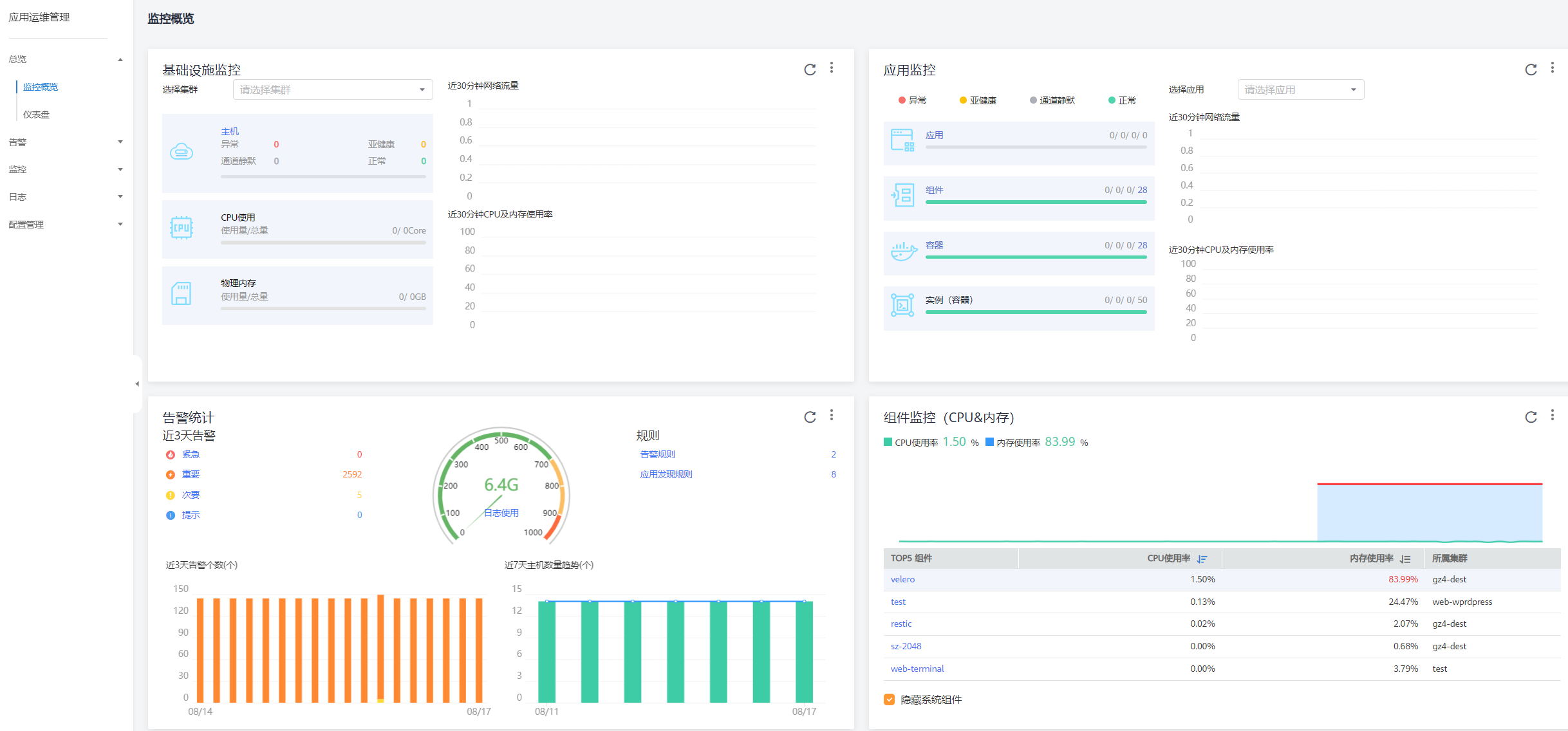This screenshot has height=731, width=1568.
Task: Open the 告警规则 link
Action: (657, 454)
